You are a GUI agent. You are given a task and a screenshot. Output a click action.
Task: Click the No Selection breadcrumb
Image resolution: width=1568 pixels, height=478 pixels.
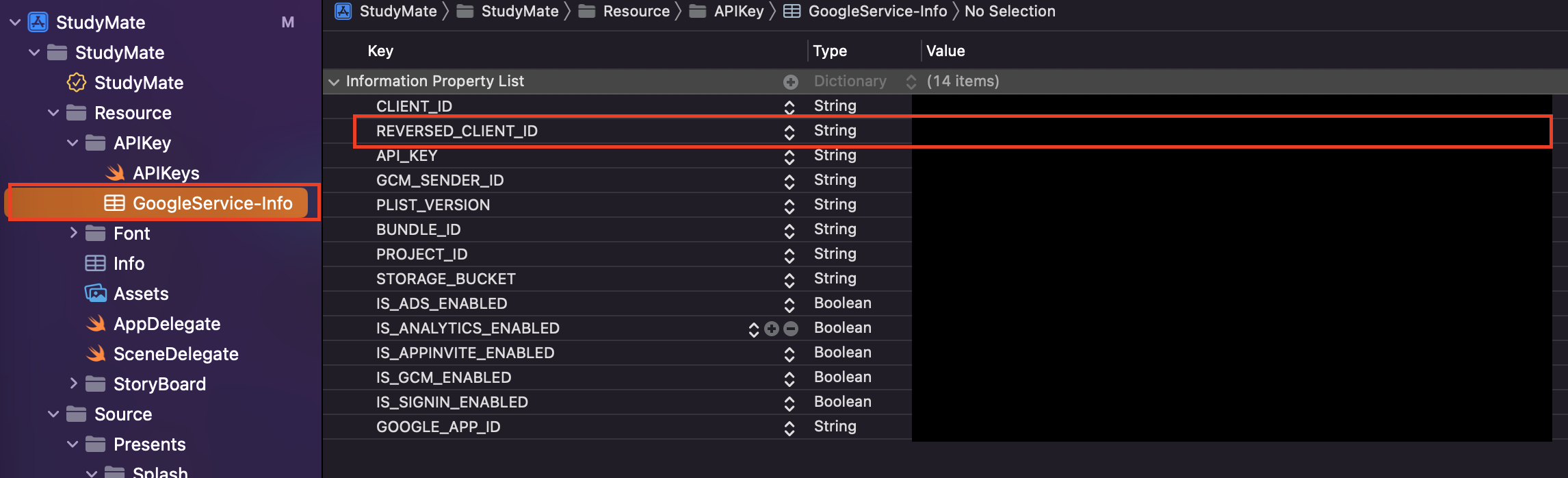pos(1010,11)
